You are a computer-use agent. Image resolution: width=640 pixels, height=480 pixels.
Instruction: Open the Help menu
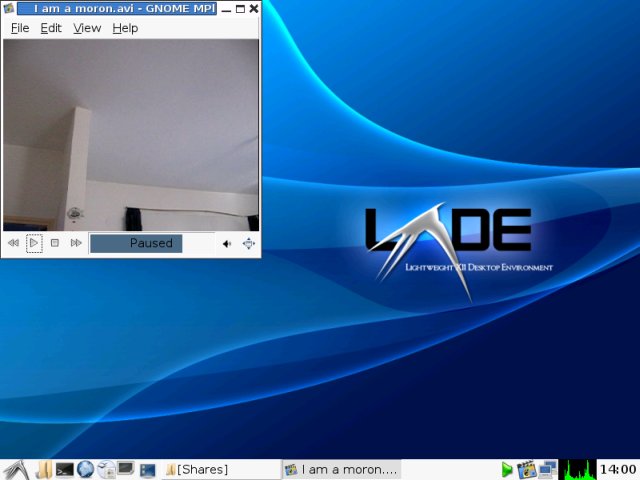click(125, 28)
